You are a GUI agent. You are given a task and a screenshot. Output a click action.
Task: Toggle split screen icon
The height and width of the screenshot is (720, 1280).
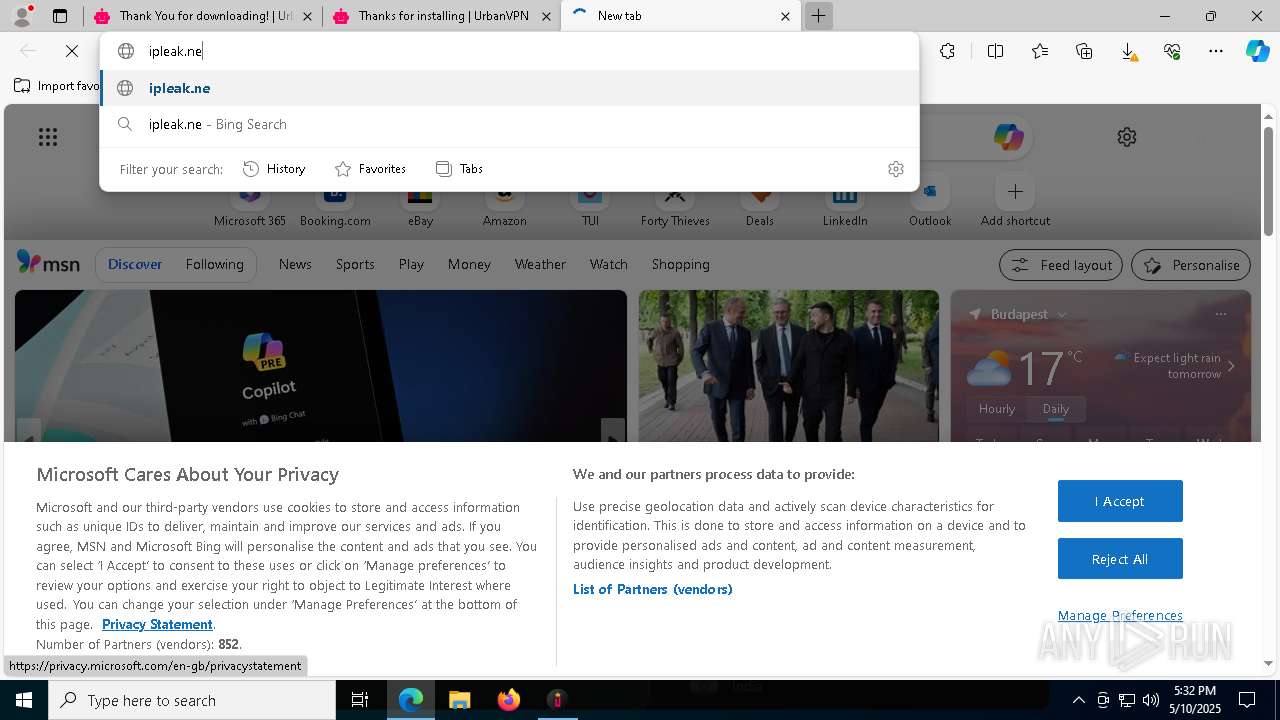point(995,51)
